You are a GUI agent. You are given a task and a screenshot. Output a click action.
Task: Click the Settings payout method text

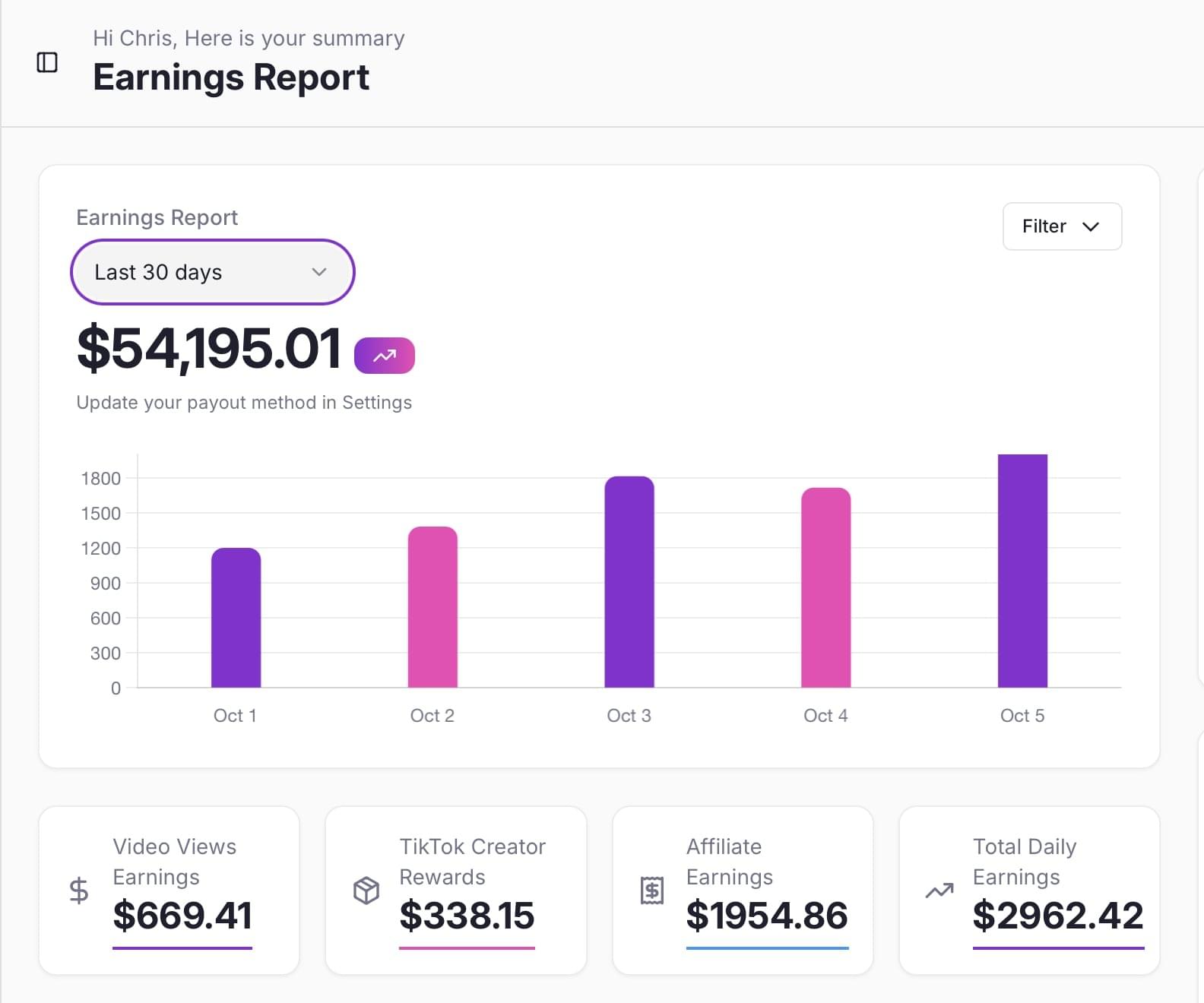(244, 403)
